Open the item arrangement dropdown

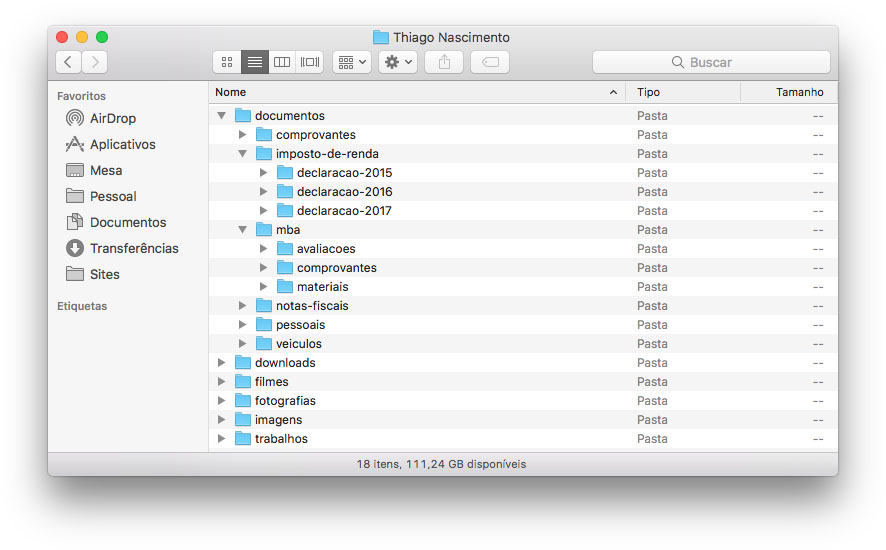point(352,62)
